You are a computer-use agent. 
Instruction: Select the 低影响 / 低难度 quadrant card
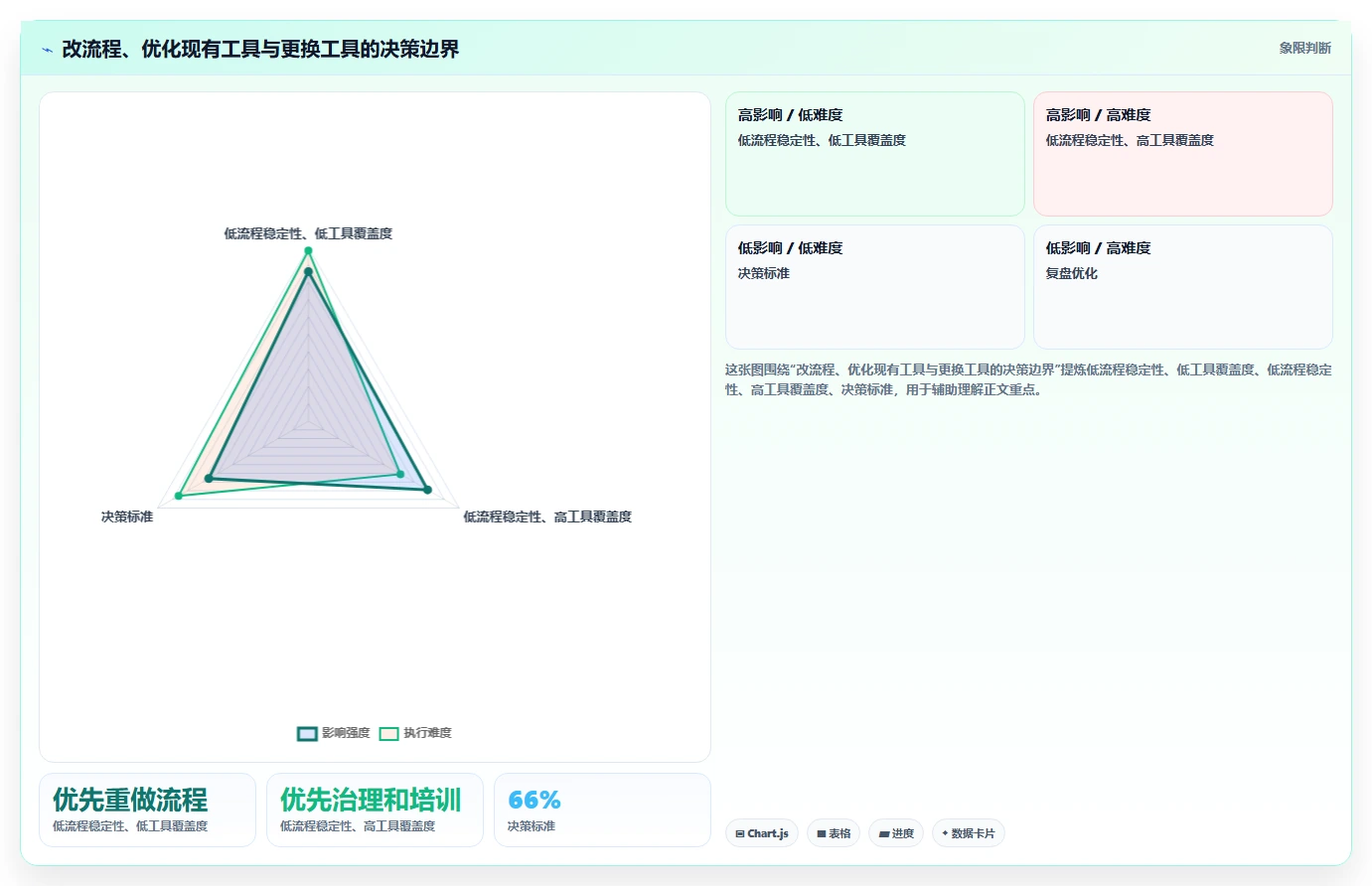875,287
